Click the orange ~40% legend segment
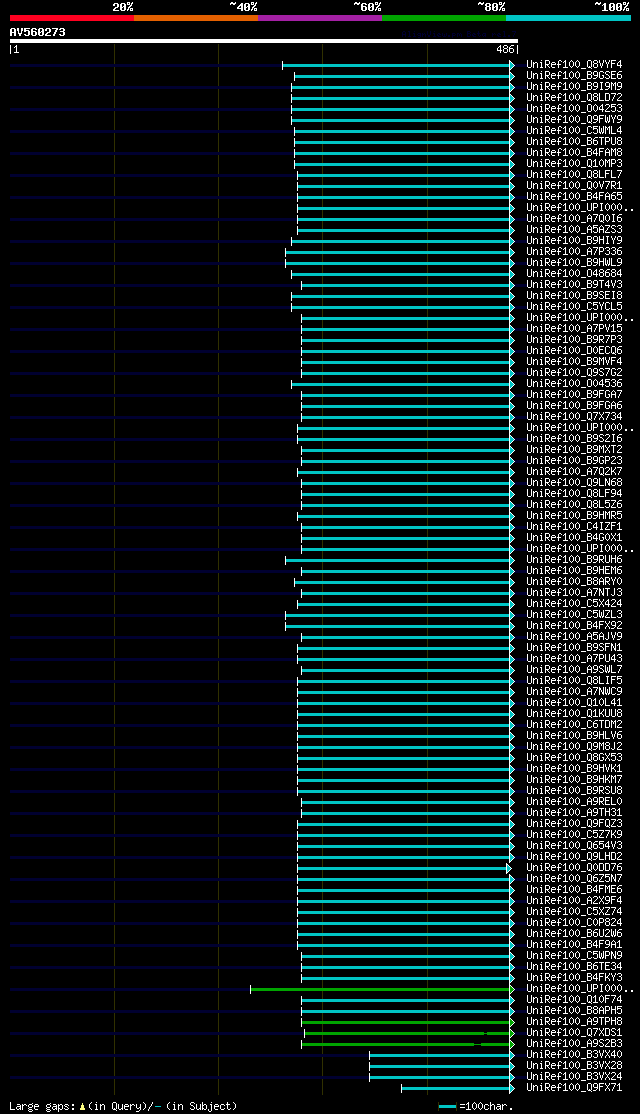 [x=196, y=18]
